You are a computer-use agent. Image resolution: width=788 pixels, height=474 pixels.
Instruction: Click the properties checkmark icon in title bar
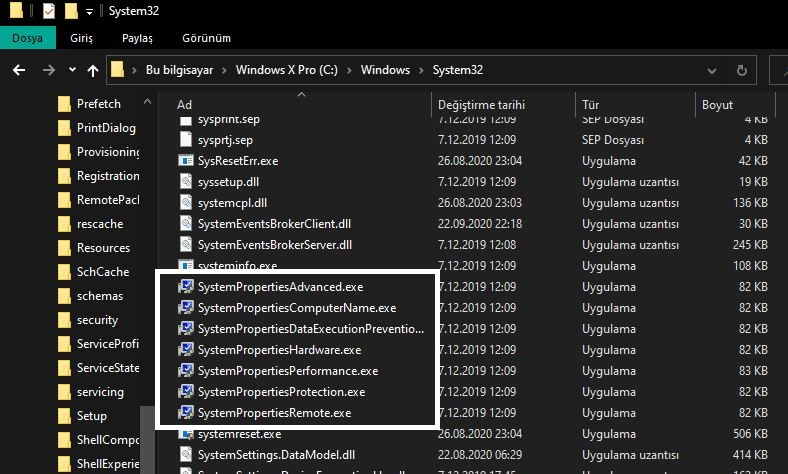[x=49, y=11]
